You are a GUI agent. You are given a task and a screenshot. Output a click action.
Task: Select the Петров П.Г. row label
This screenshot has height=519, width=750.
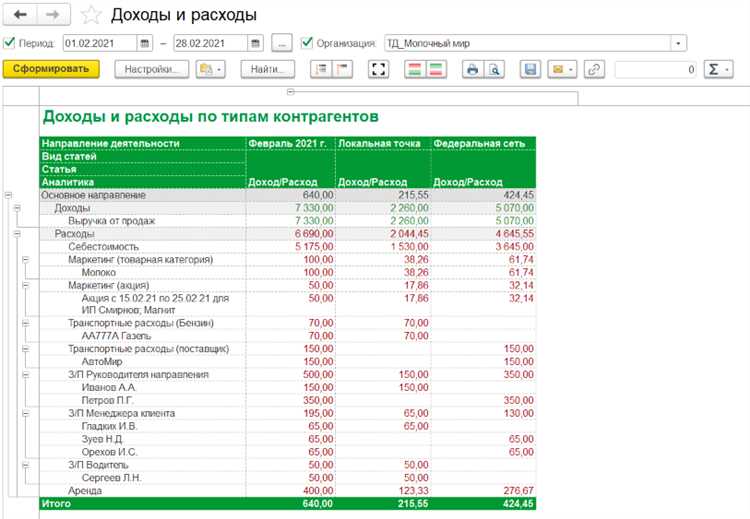click(x=108, y=400)
